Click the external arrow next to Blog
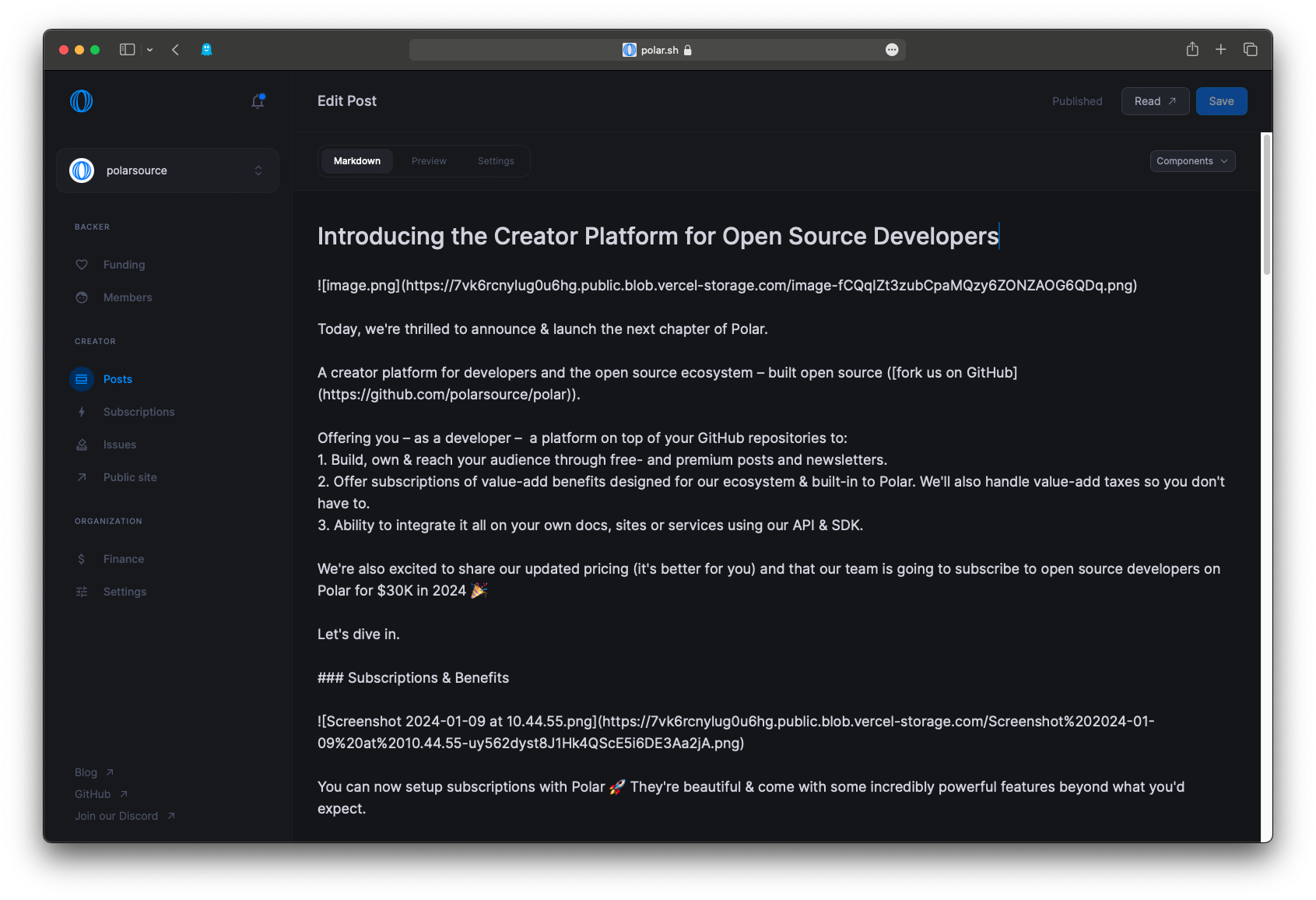This screenshot has height=900, width=1316. coord(110,772)
